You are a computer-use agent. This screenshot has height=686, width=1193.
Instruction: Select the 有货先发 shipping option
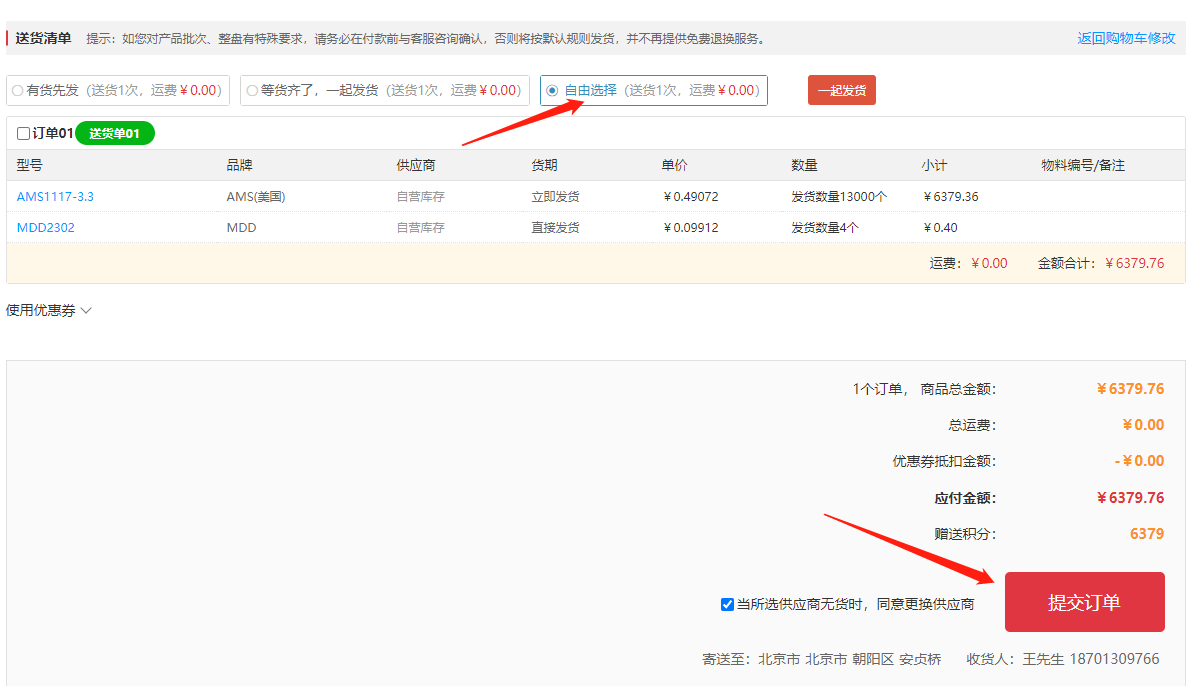pyautogui.click(x=18, y=90)
